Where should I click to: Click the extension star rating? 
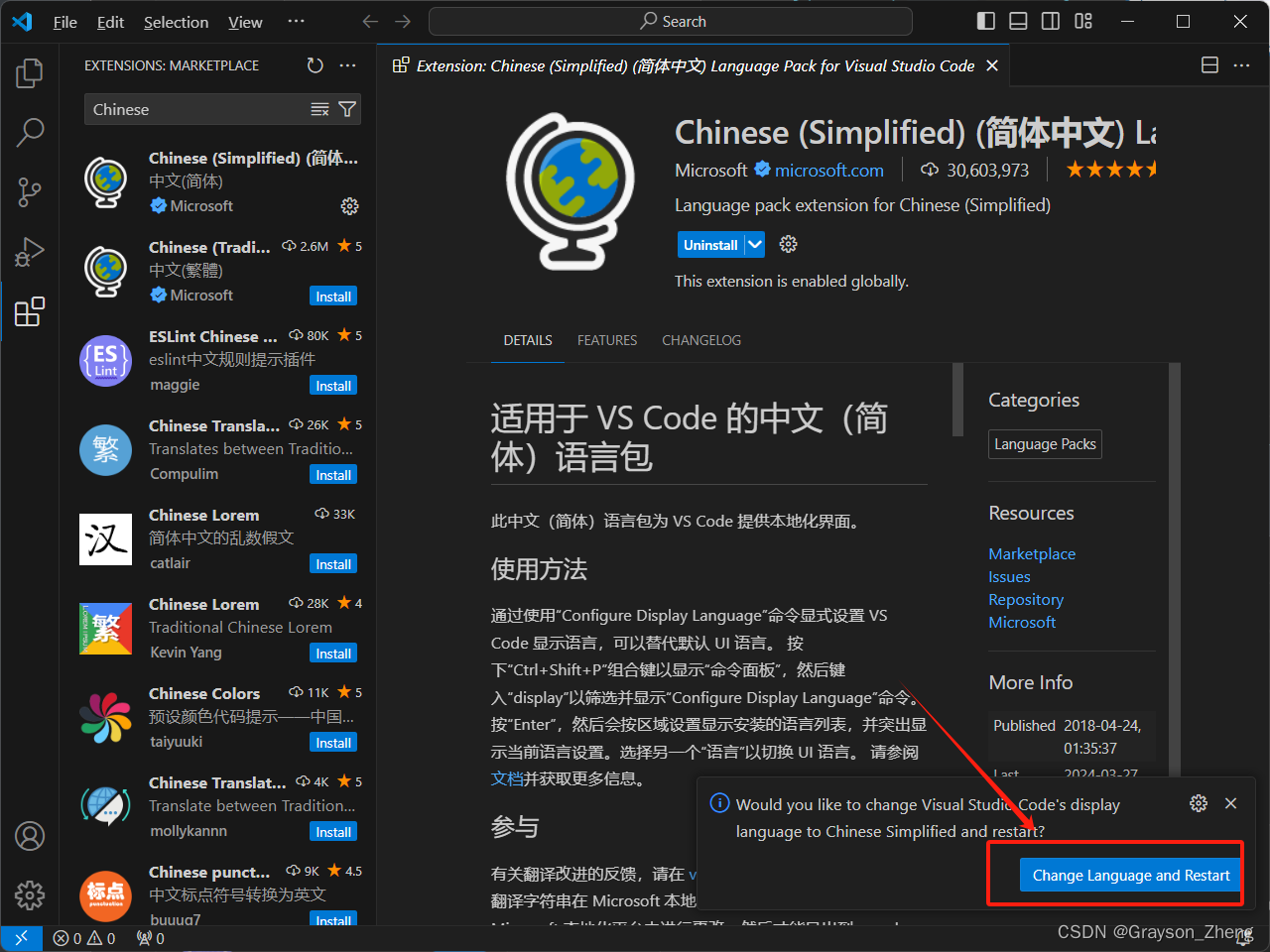click(x=1111, y=170)
